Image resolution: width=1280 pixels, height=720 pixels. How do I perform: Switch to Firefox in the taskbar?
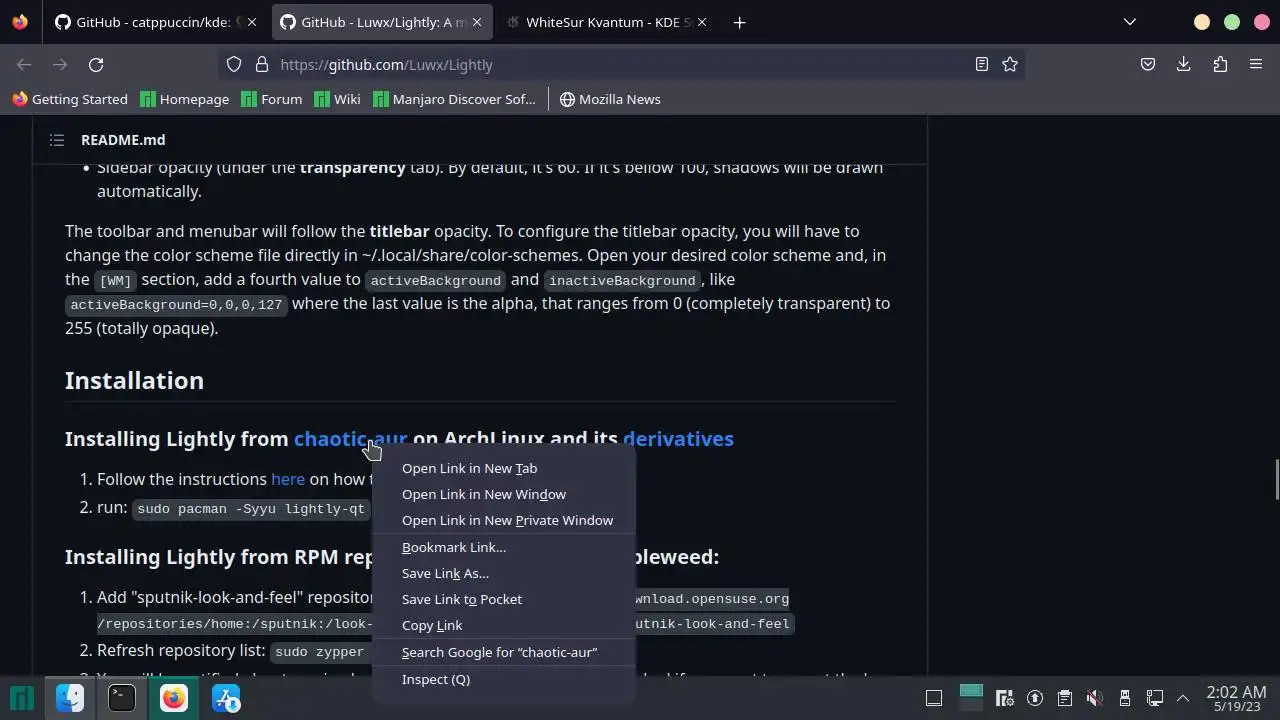click(174, 698)
